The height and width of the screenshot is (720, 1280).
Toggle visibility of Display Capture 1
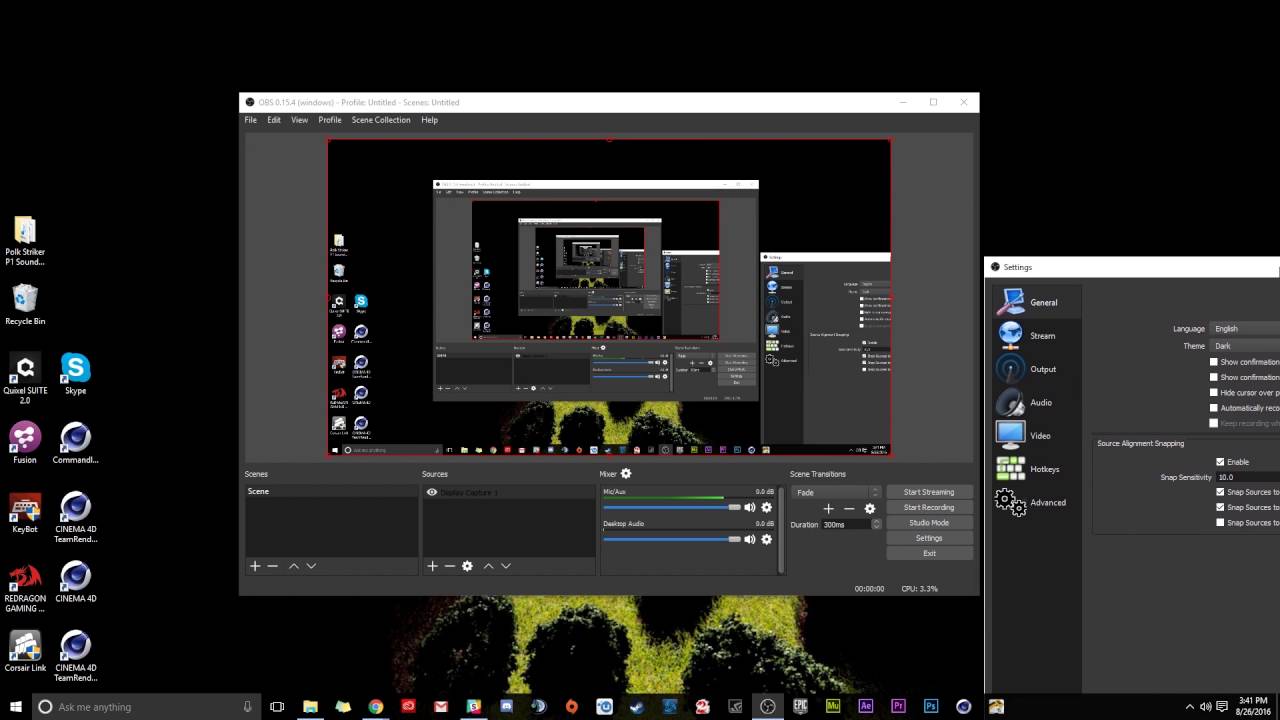pyautogui.click(x=431, y=492)
